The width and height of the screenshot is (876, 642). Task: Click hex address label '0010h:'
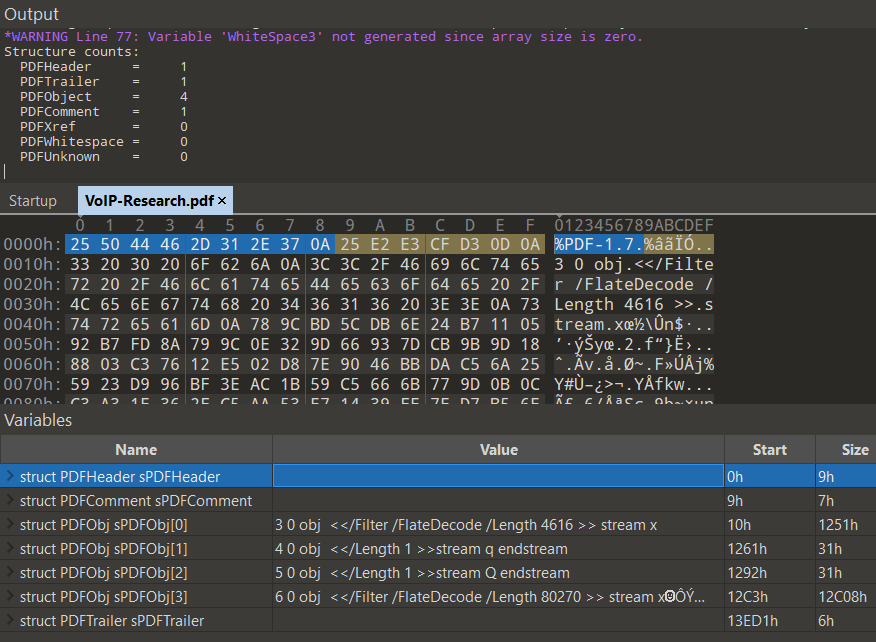point(32,264)
